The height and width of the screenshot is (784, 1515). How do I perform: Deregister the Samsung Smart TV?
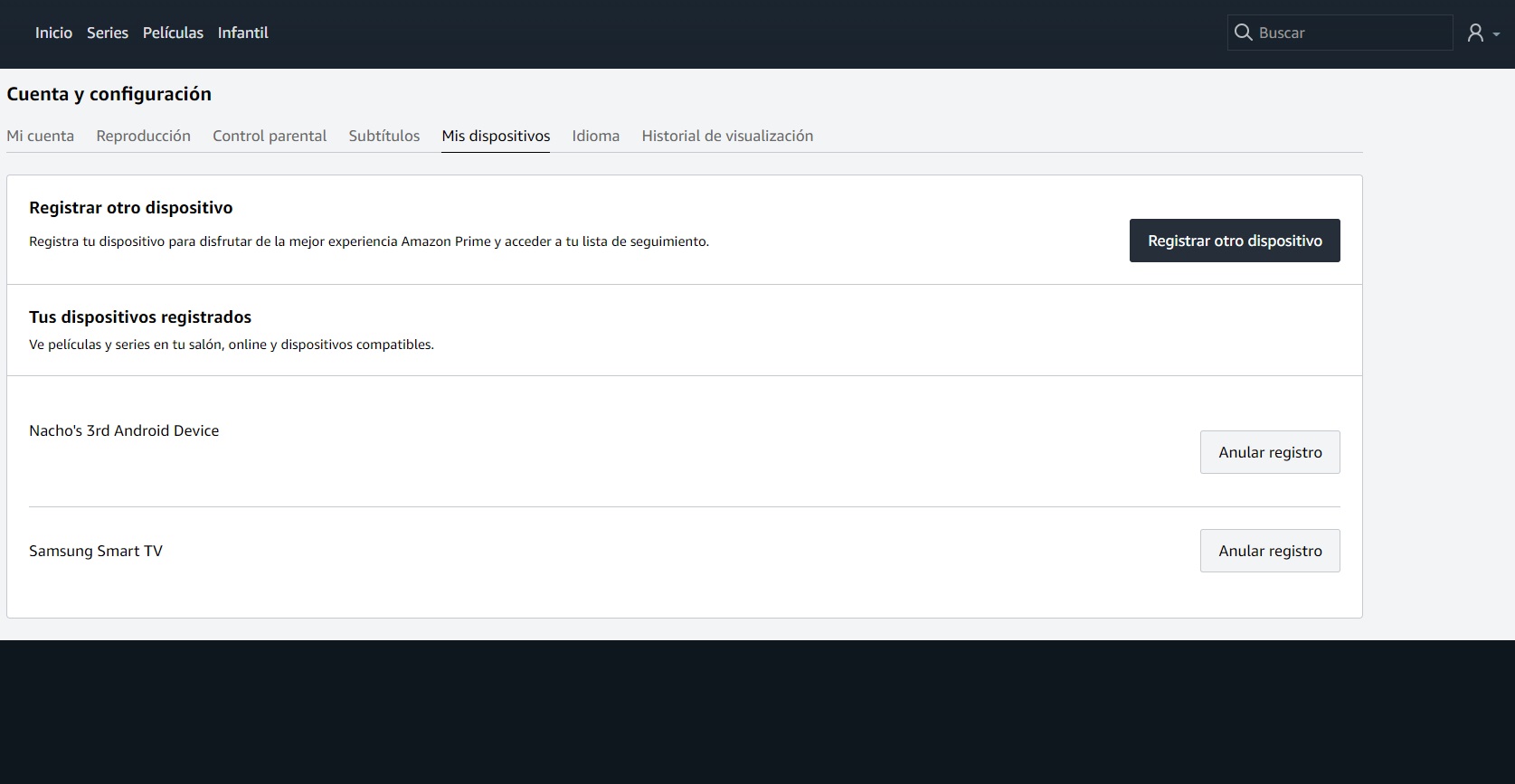[x=1269, y=551]
